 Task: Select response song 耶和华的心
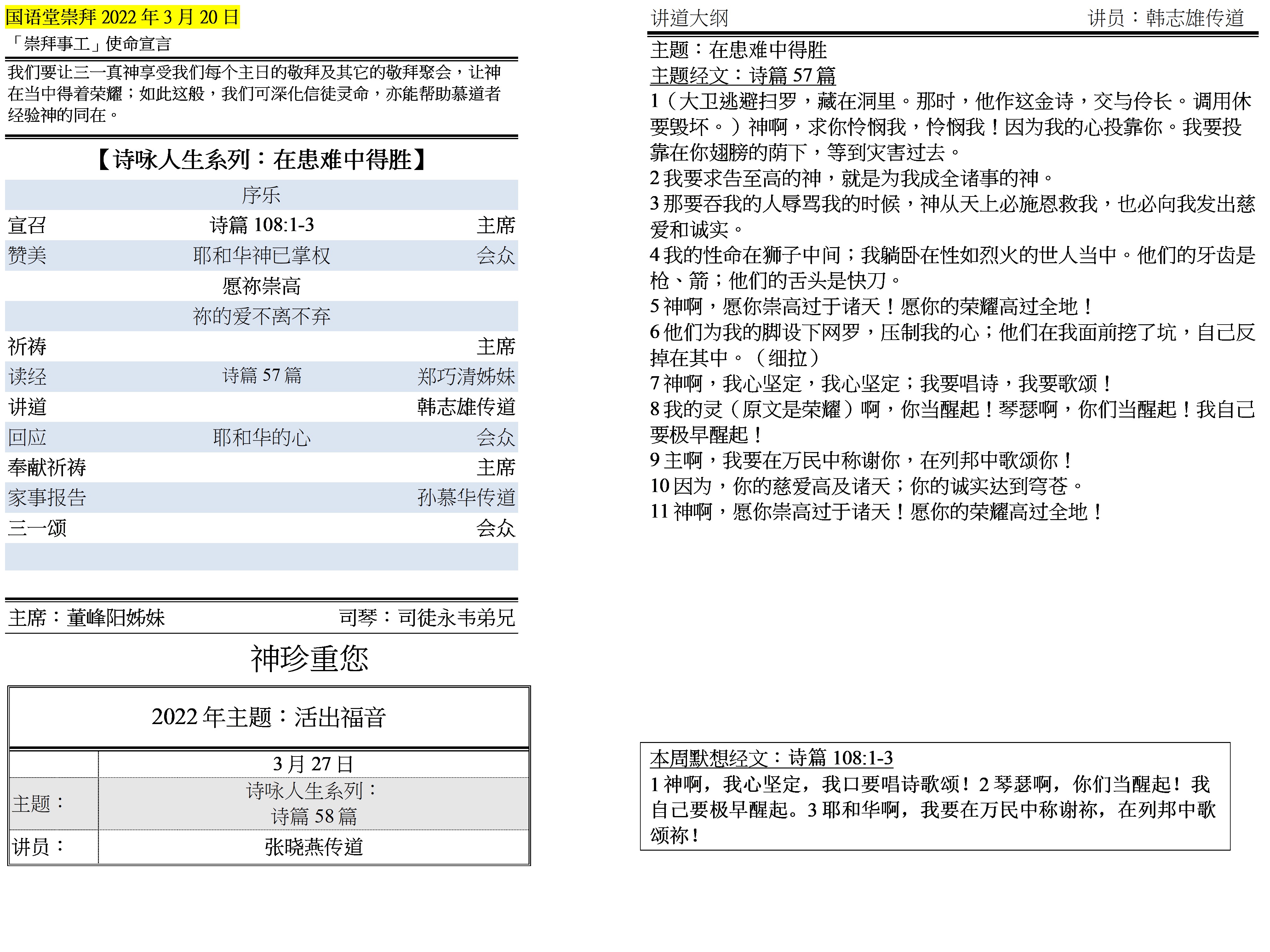pyautogui.click(x=261, y=437)
